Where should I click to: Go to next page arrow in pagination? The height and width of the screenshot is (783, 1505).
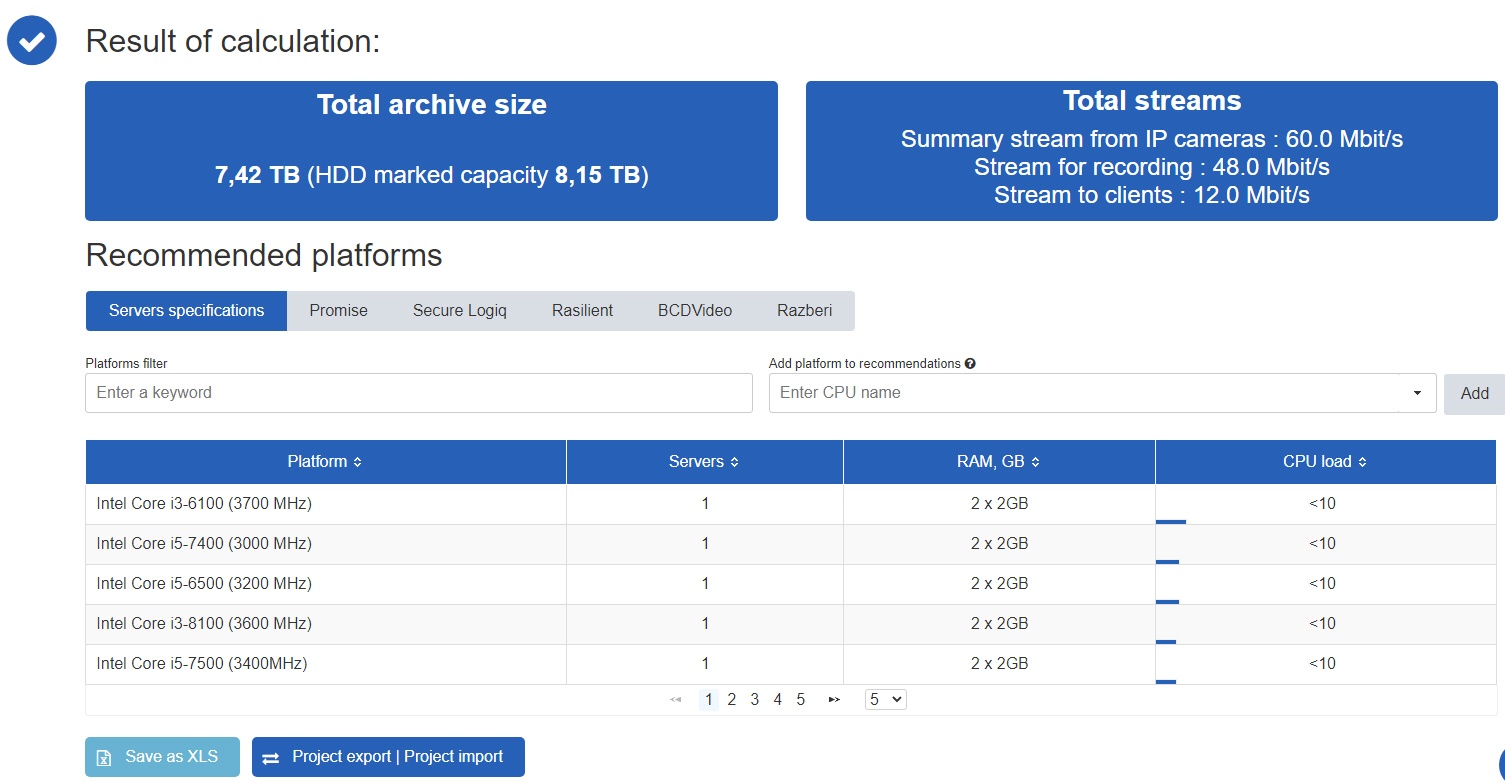834,700
